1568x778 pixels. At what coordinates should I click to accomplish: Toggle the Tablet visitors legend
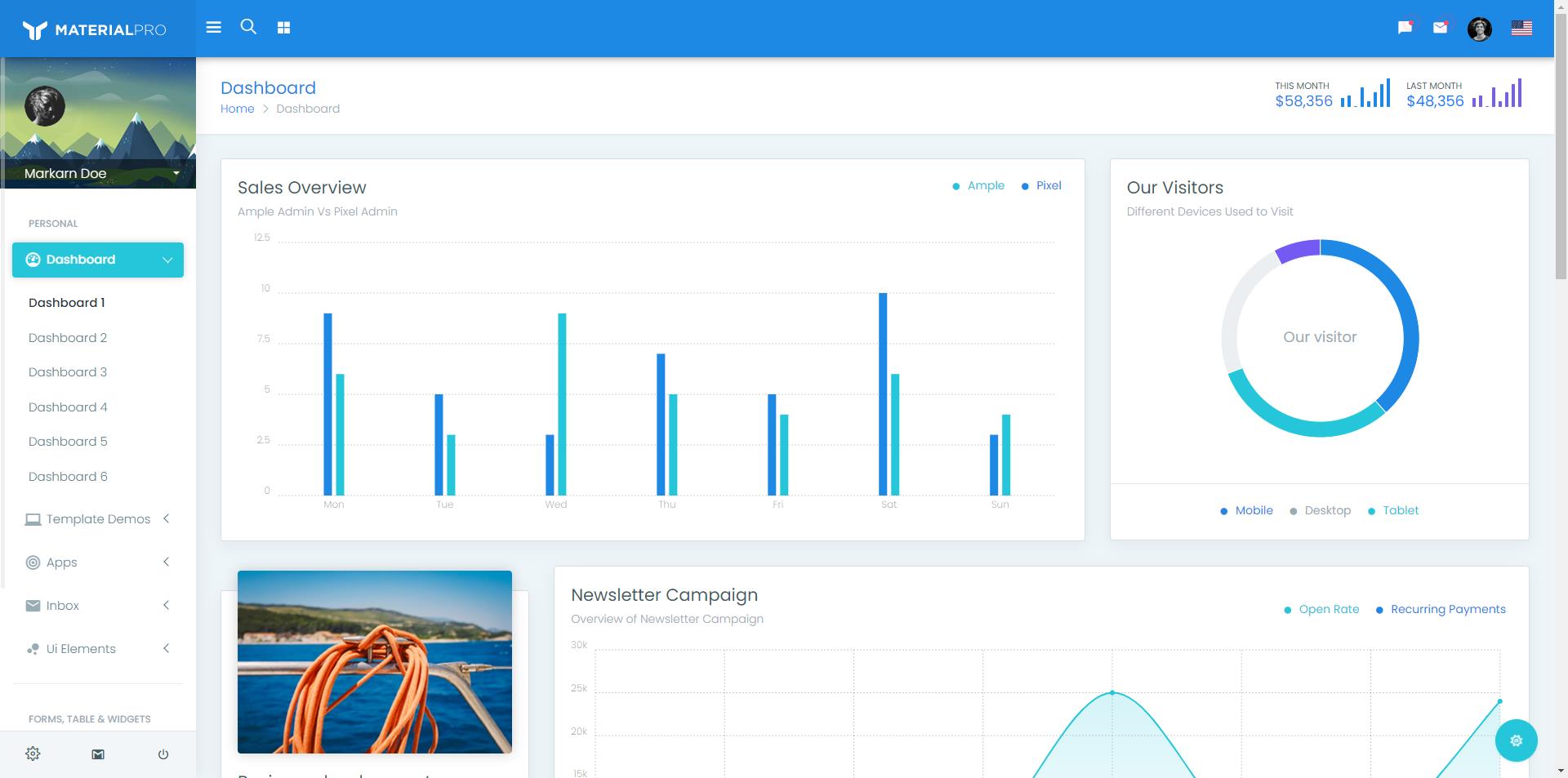coord(1393,511)
